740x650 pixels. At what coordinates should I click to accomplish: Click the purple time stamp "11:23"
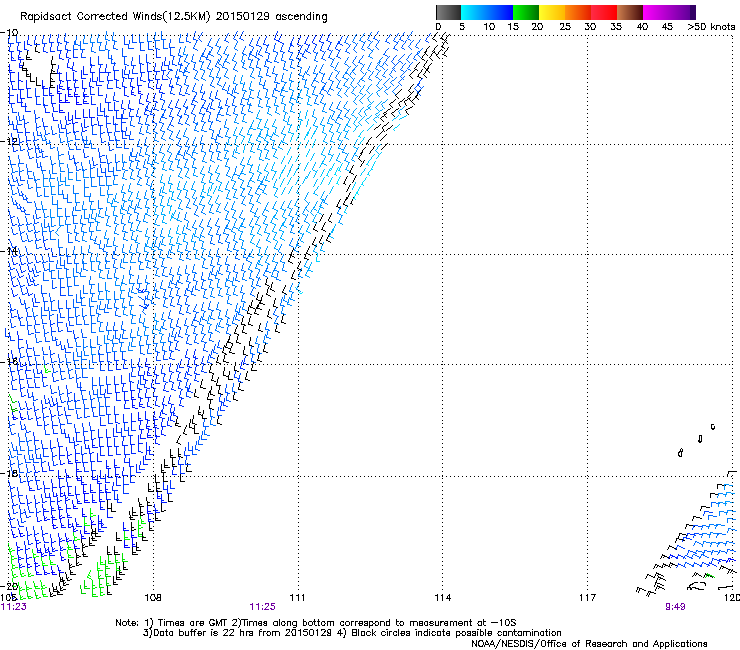pos(14,607)
